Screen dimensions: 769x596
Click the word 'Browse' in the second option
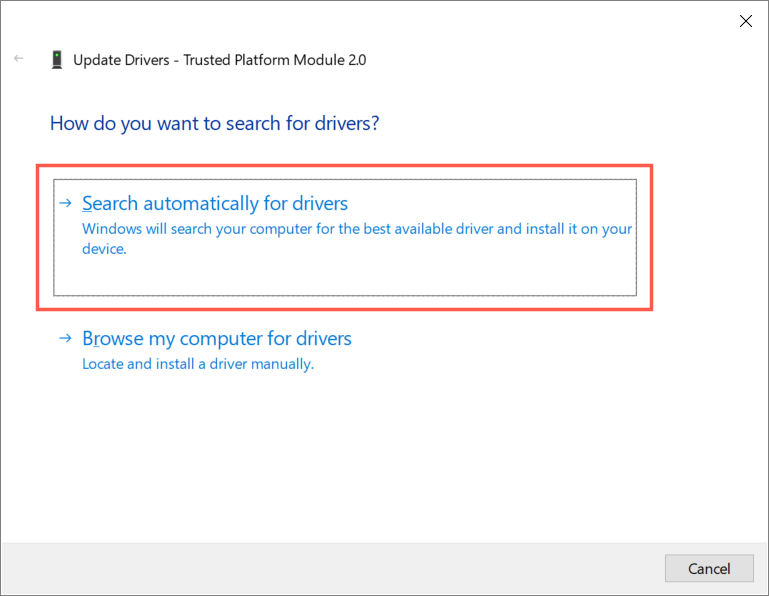[x=113, y=339]
